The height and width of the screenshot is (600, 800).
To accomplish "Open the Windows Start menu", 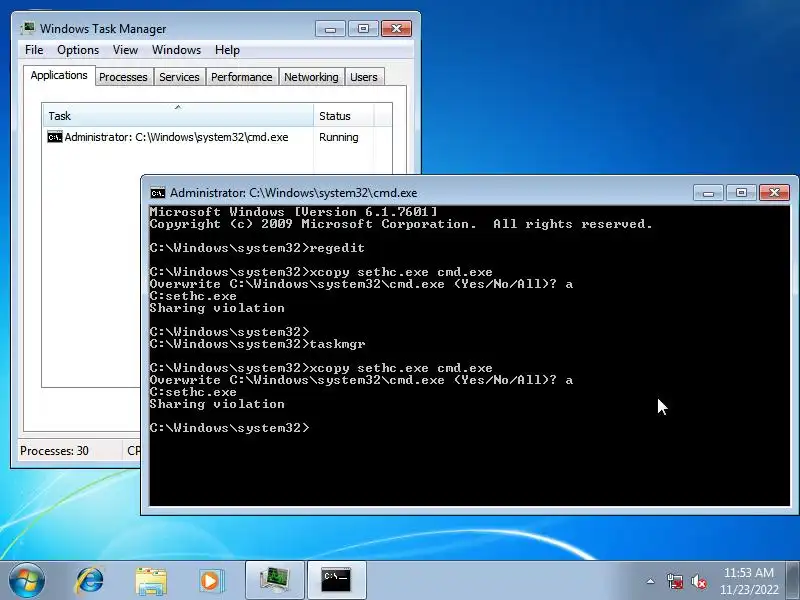I will point(27,580).
